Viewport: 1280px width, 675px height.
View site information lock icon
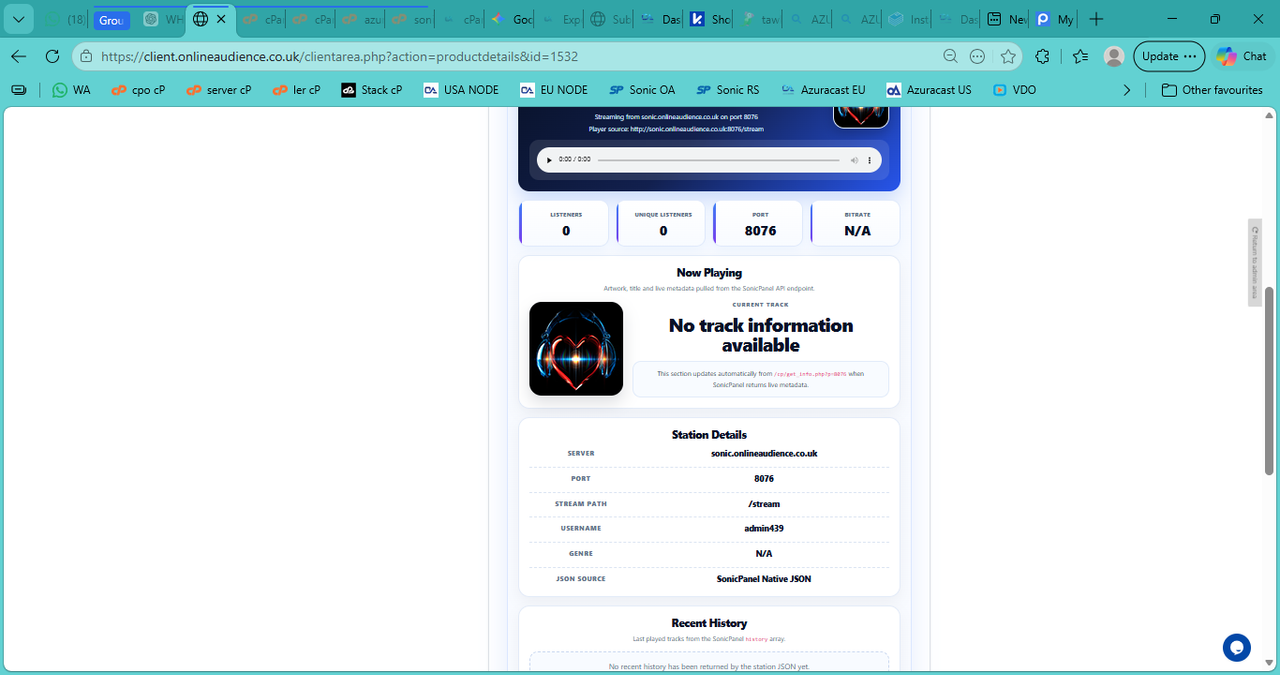(x=87, y=56)
